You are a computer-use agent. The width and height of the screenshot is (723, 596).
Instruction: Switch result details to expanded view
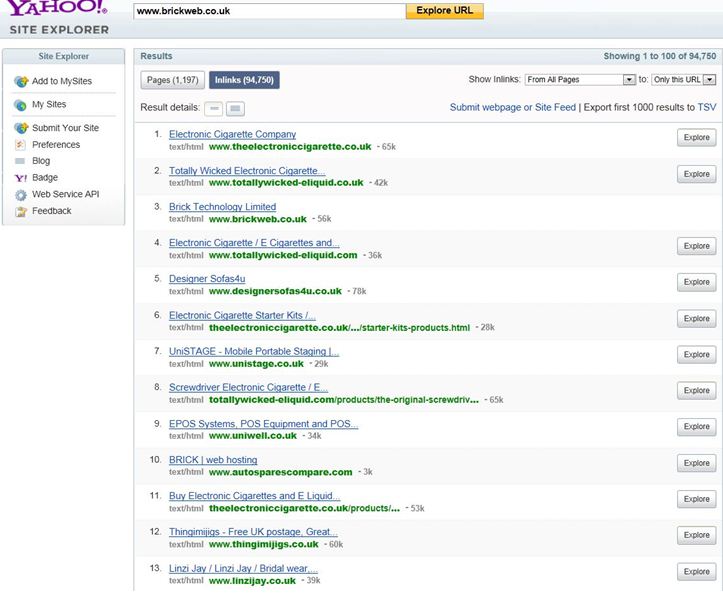235,107
